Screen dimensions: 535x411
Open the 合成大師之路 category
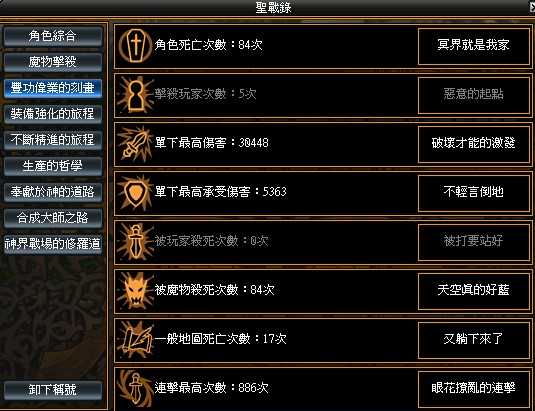(53, 218)
